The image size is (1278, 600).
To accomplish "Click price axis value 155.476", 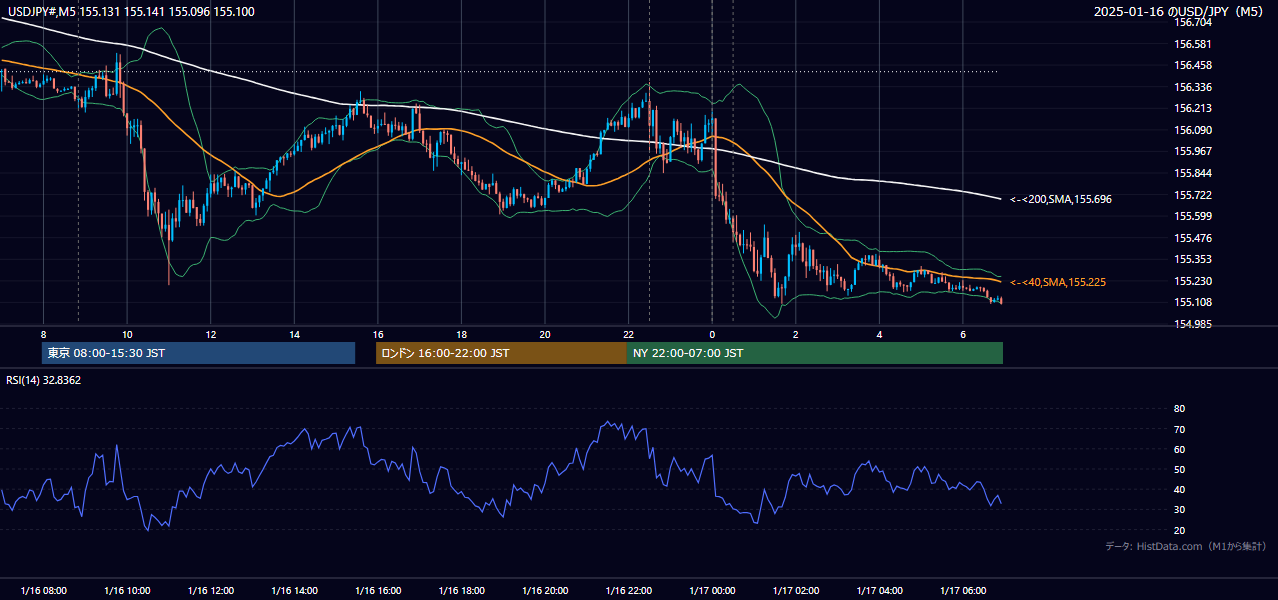I will point(1192,238).
